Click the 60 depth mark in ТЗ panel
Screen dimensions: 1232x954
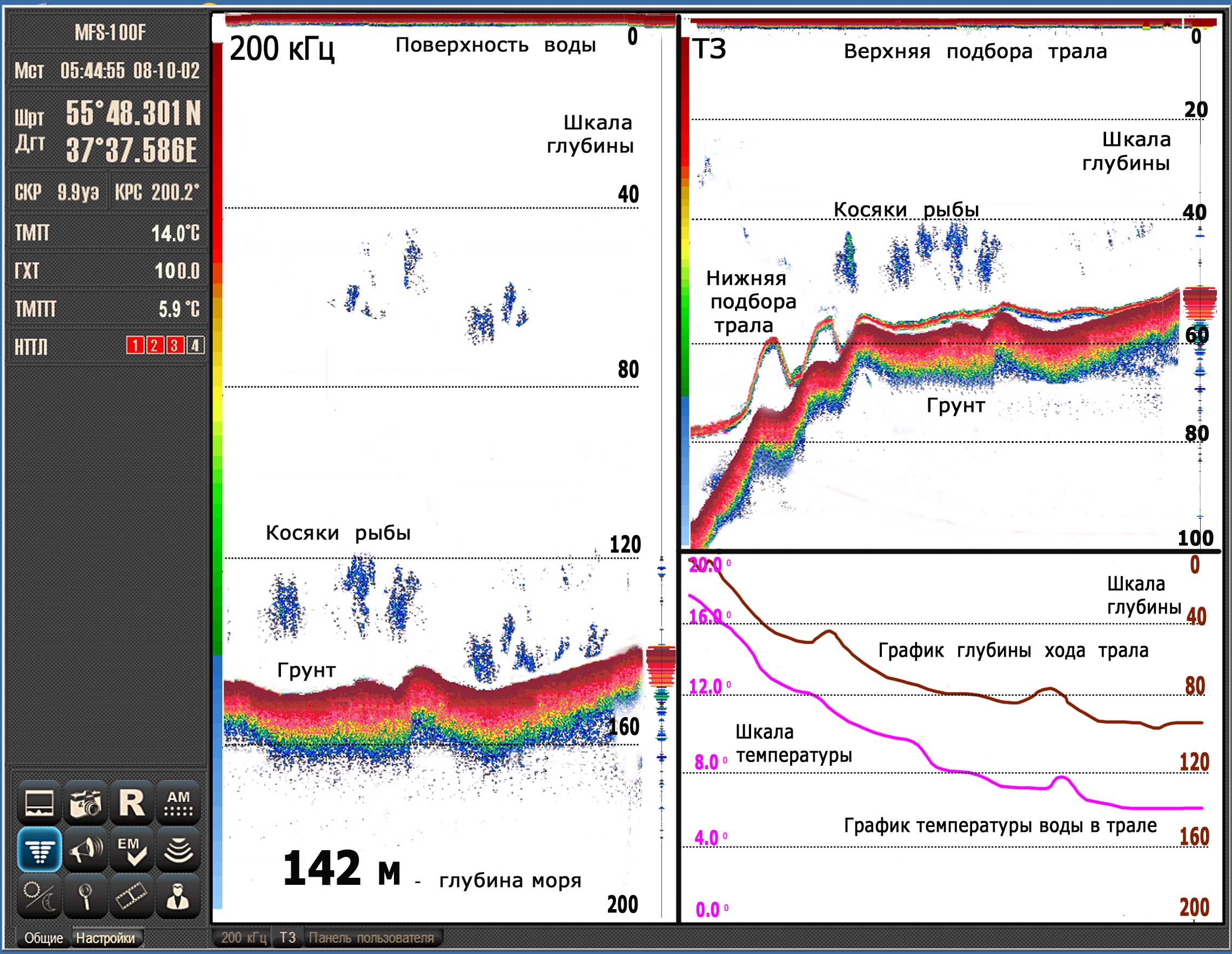point(1196,335)
